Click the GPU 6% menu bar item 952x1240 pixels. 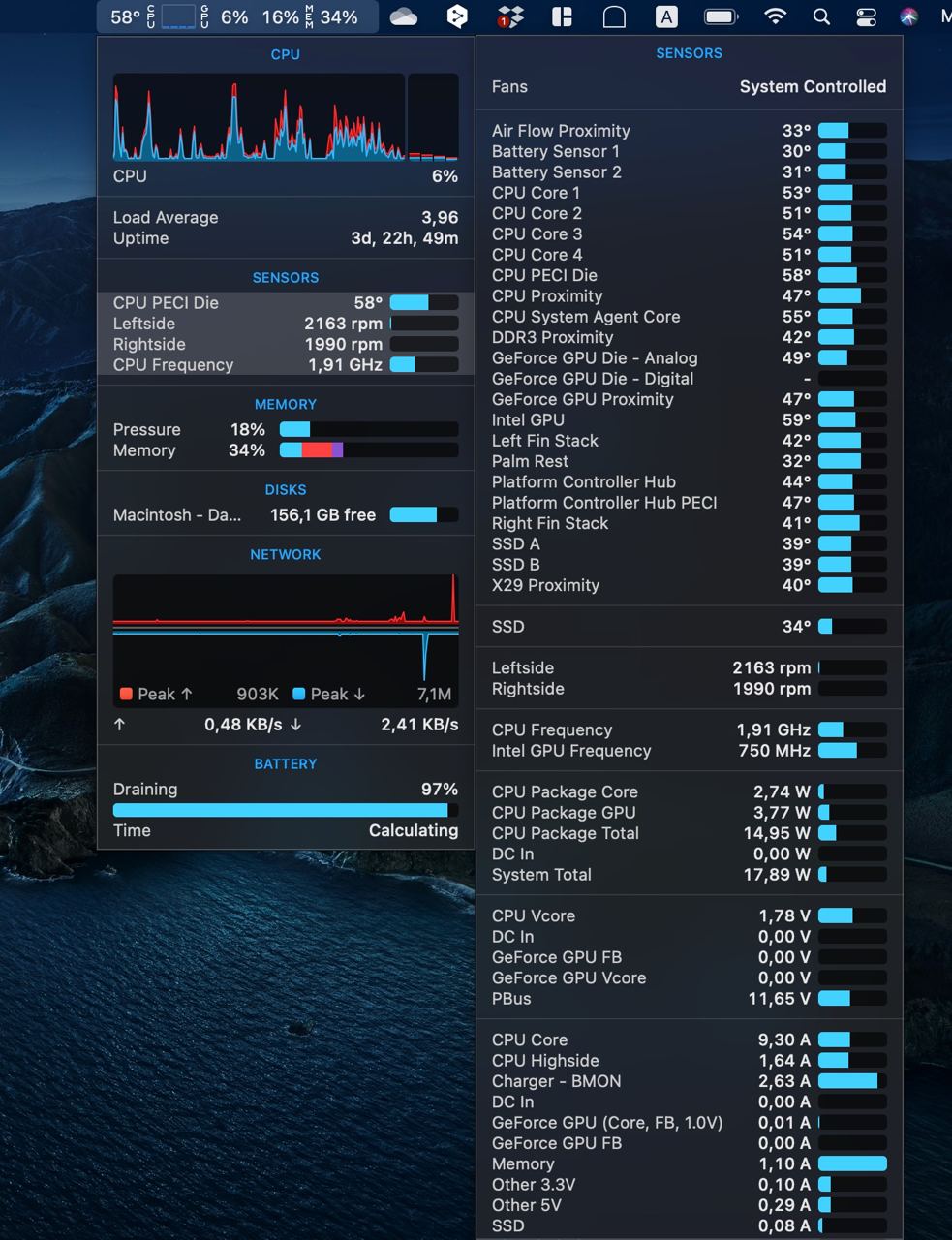coord(225,16)
